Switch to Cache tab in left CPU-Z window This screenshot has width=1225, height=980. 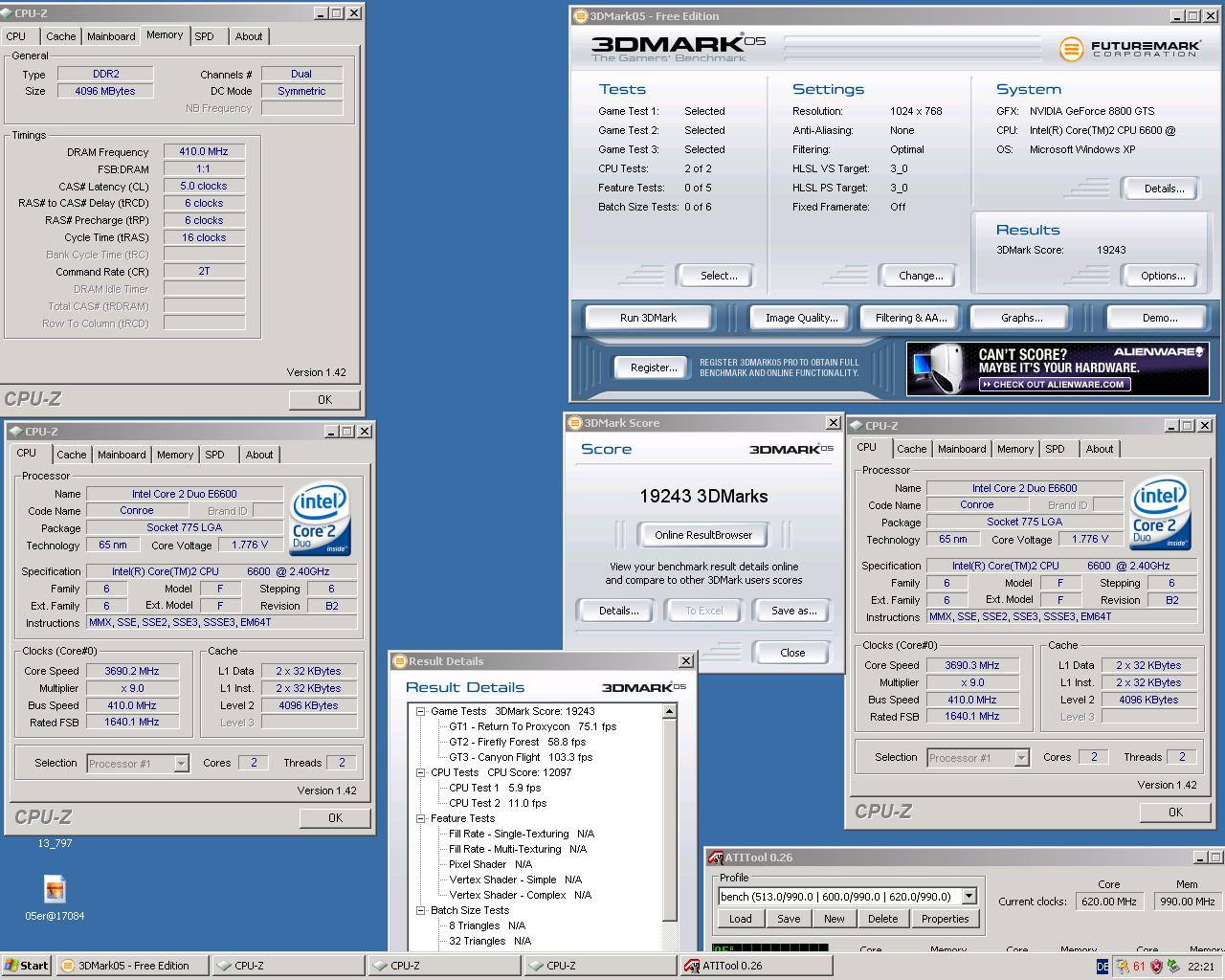[x=72, y=455]
